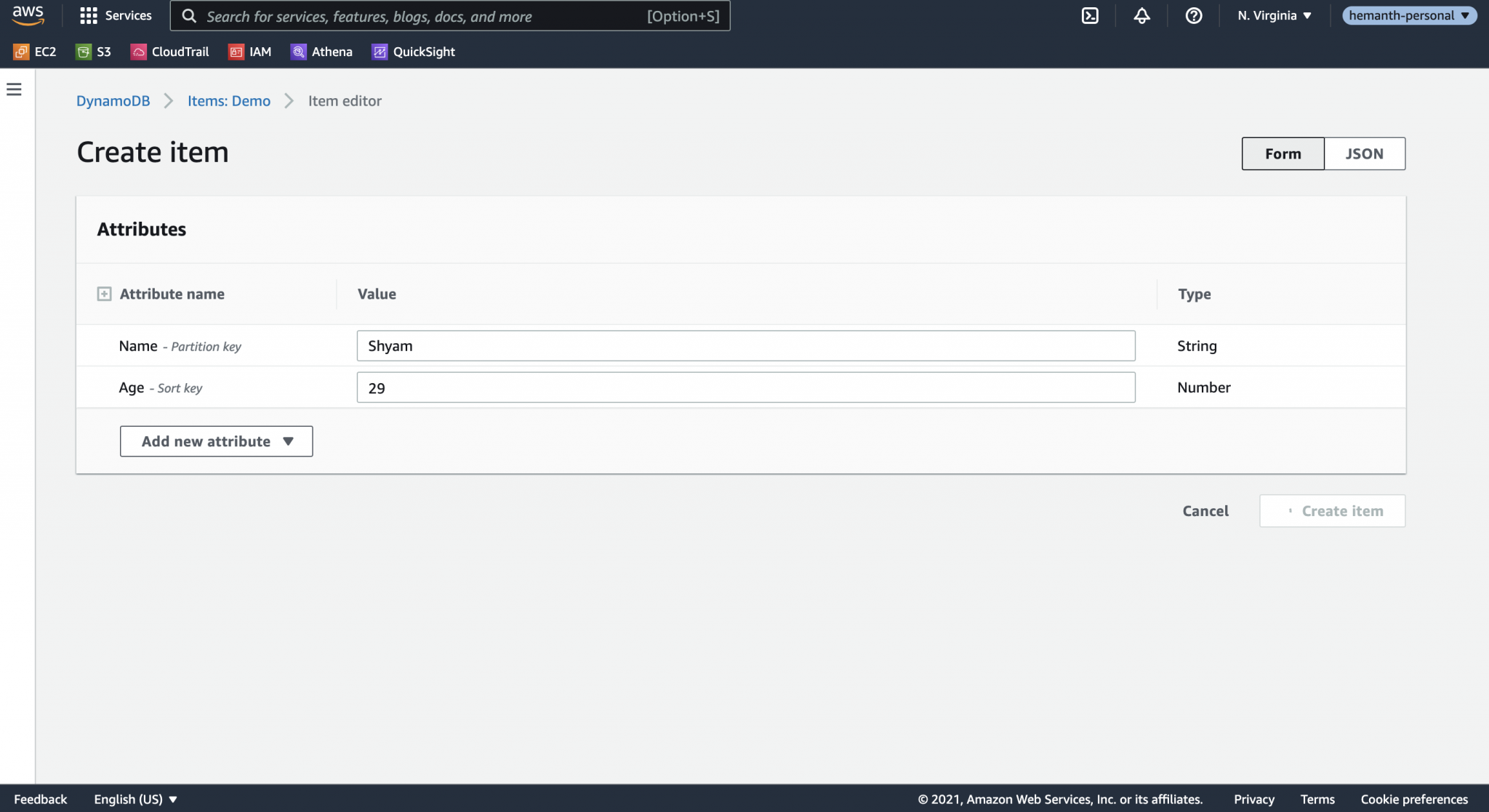This screenshot has width=1489, height=812.
Task: Open the QuickSight favorite shortcut
Action: (x=412, y=51)
